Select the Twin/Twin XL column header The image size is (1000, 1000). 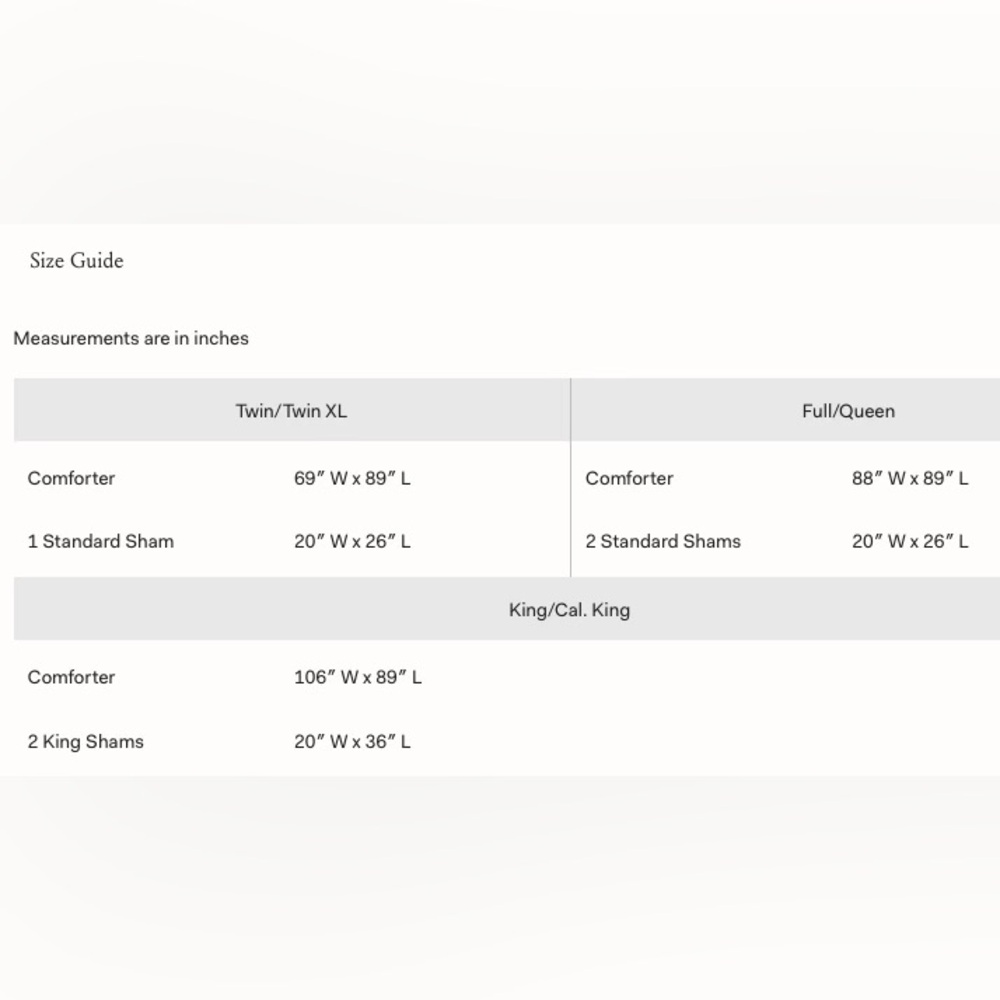[291, 410]
